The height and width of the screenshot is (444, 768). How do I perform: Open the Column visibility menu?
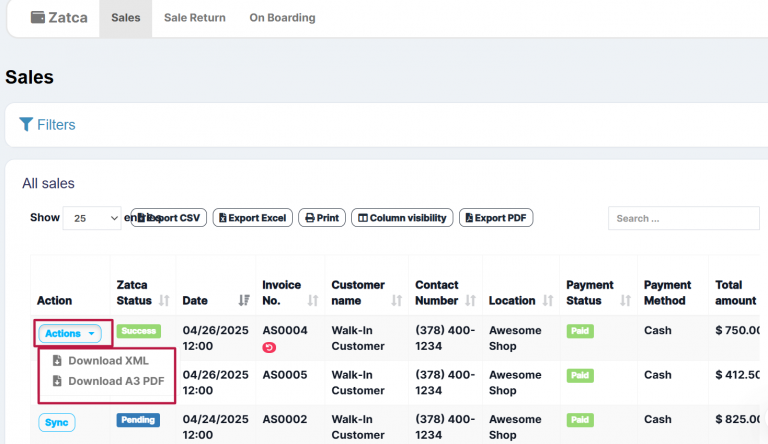[x=402, y=218]
